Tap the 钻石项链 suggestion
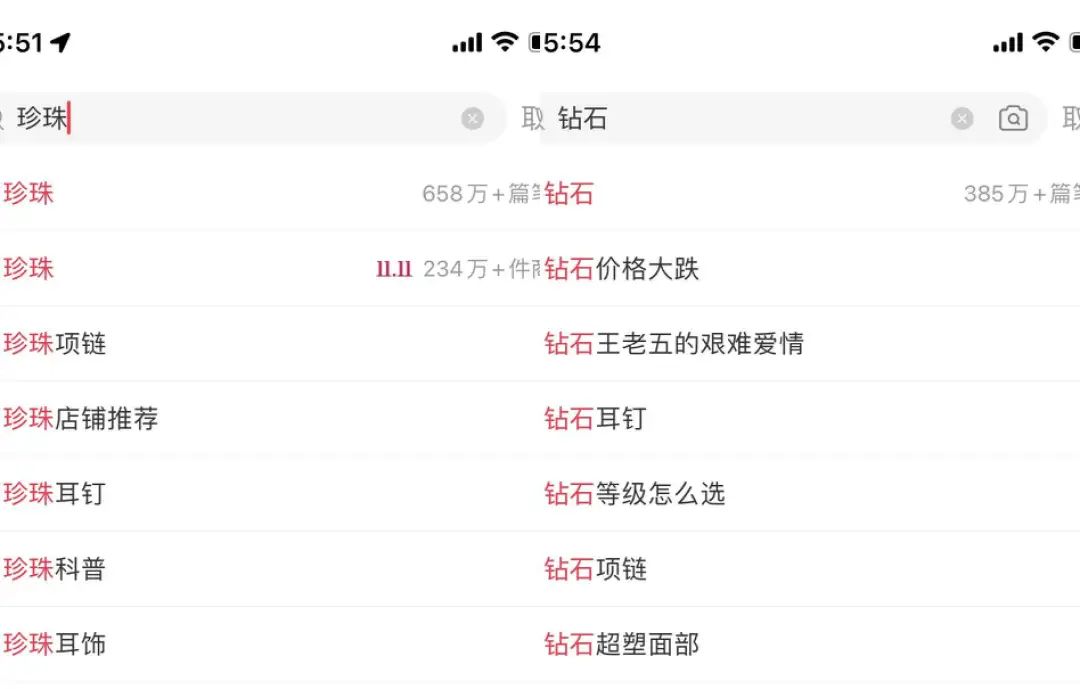 [596, 569]
